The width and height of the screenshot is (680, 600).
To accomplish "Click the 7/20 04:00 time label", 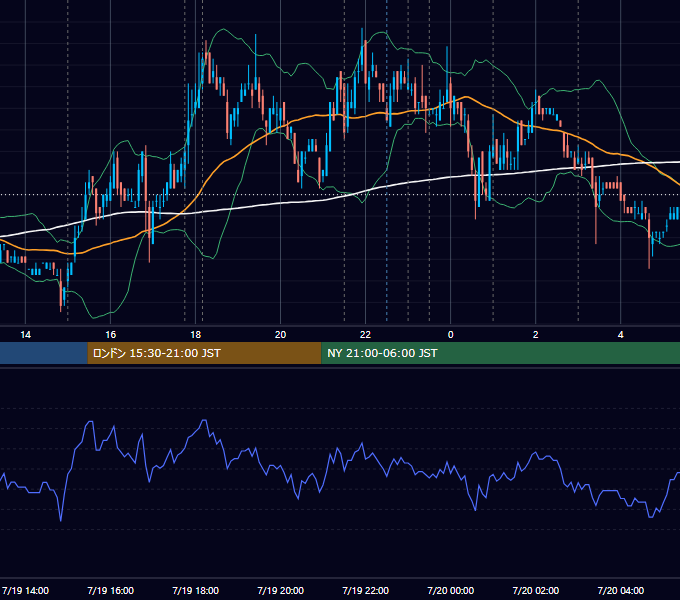I will [621, 590].
